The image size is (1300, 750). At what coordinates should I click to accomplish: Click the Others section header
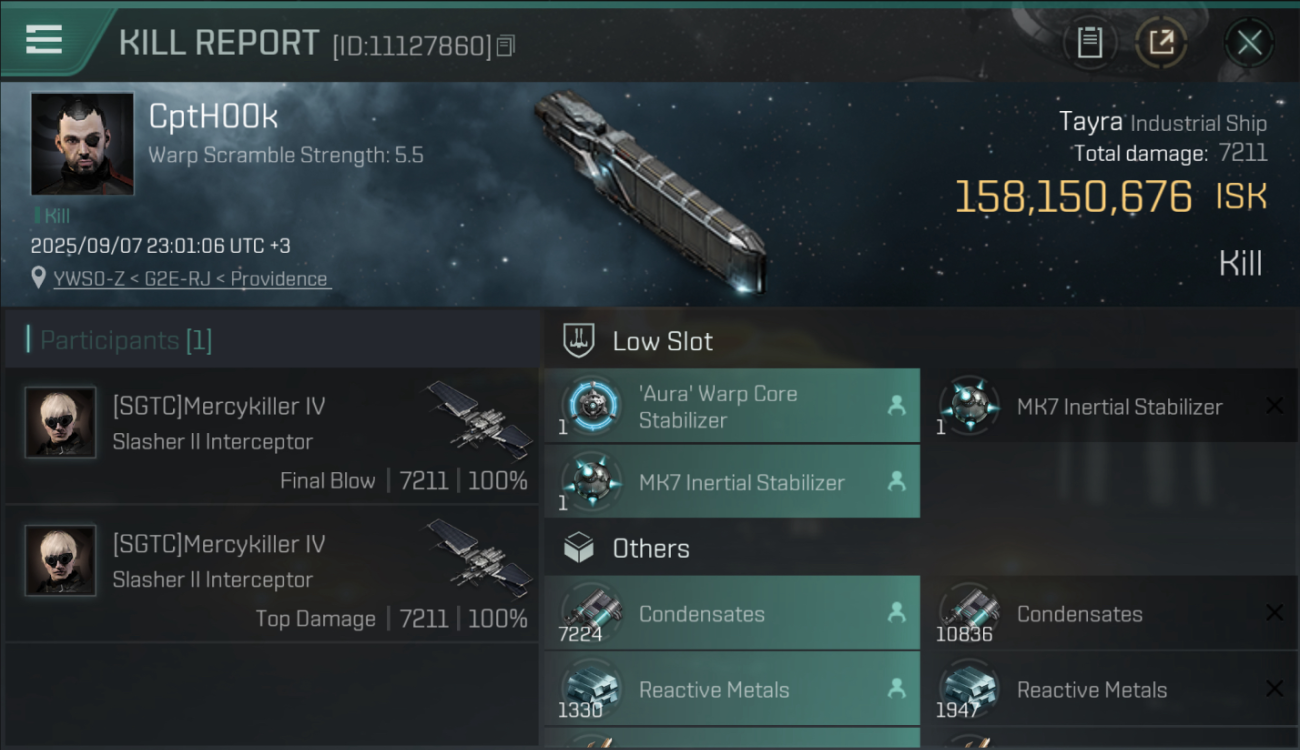(650, 548)
